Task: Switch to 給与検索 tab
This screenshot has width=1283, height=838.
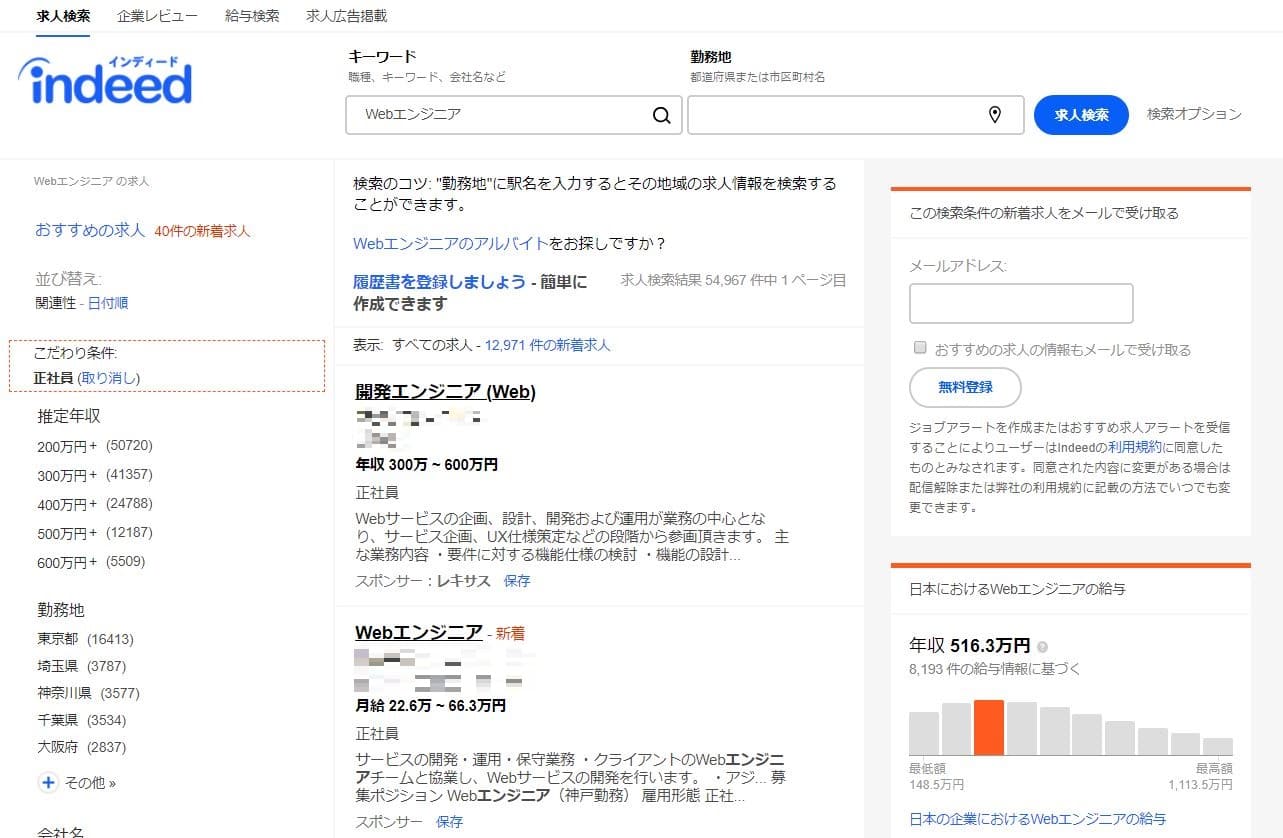Action: pos(252,16)
